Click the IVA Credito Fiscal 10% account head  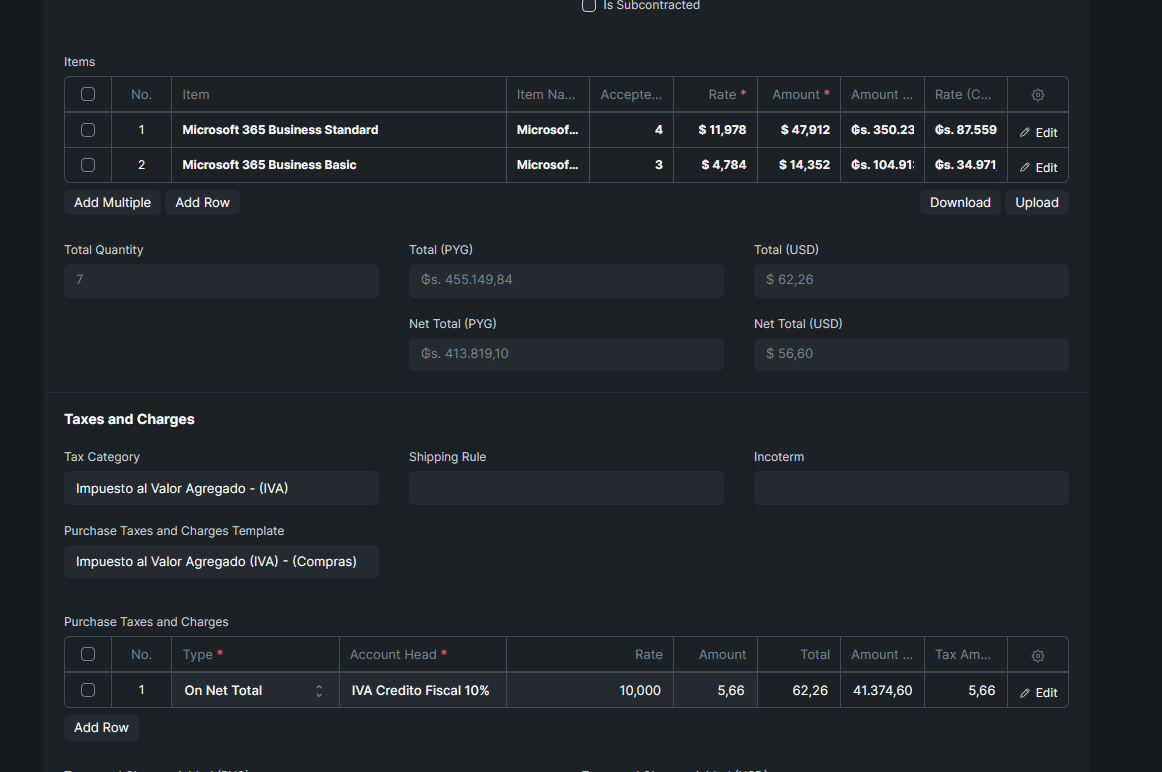[x=423, y=690]
